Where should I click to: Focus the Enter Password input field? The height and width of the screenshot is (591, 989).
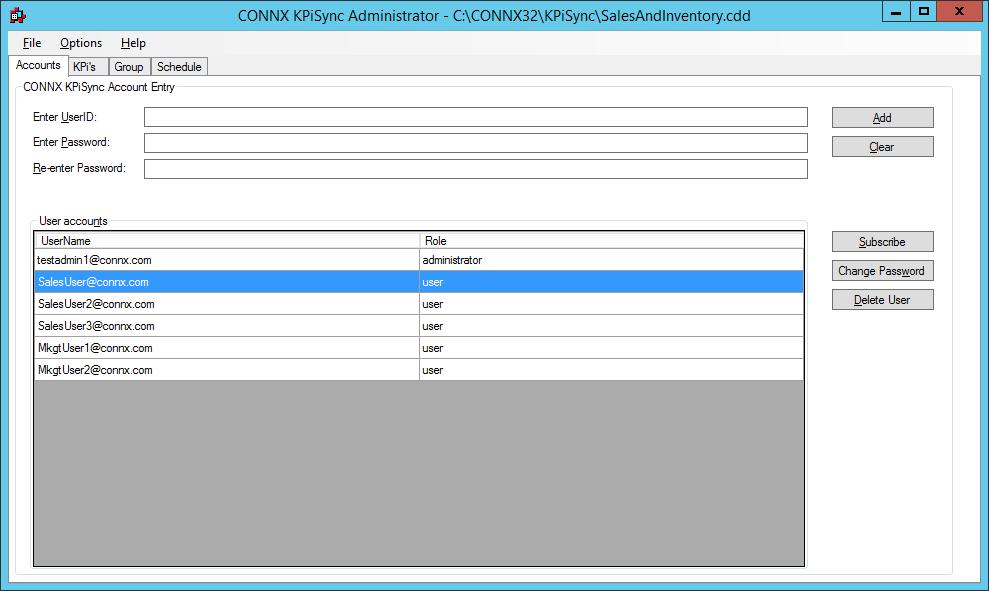click(x=476, y=143)
